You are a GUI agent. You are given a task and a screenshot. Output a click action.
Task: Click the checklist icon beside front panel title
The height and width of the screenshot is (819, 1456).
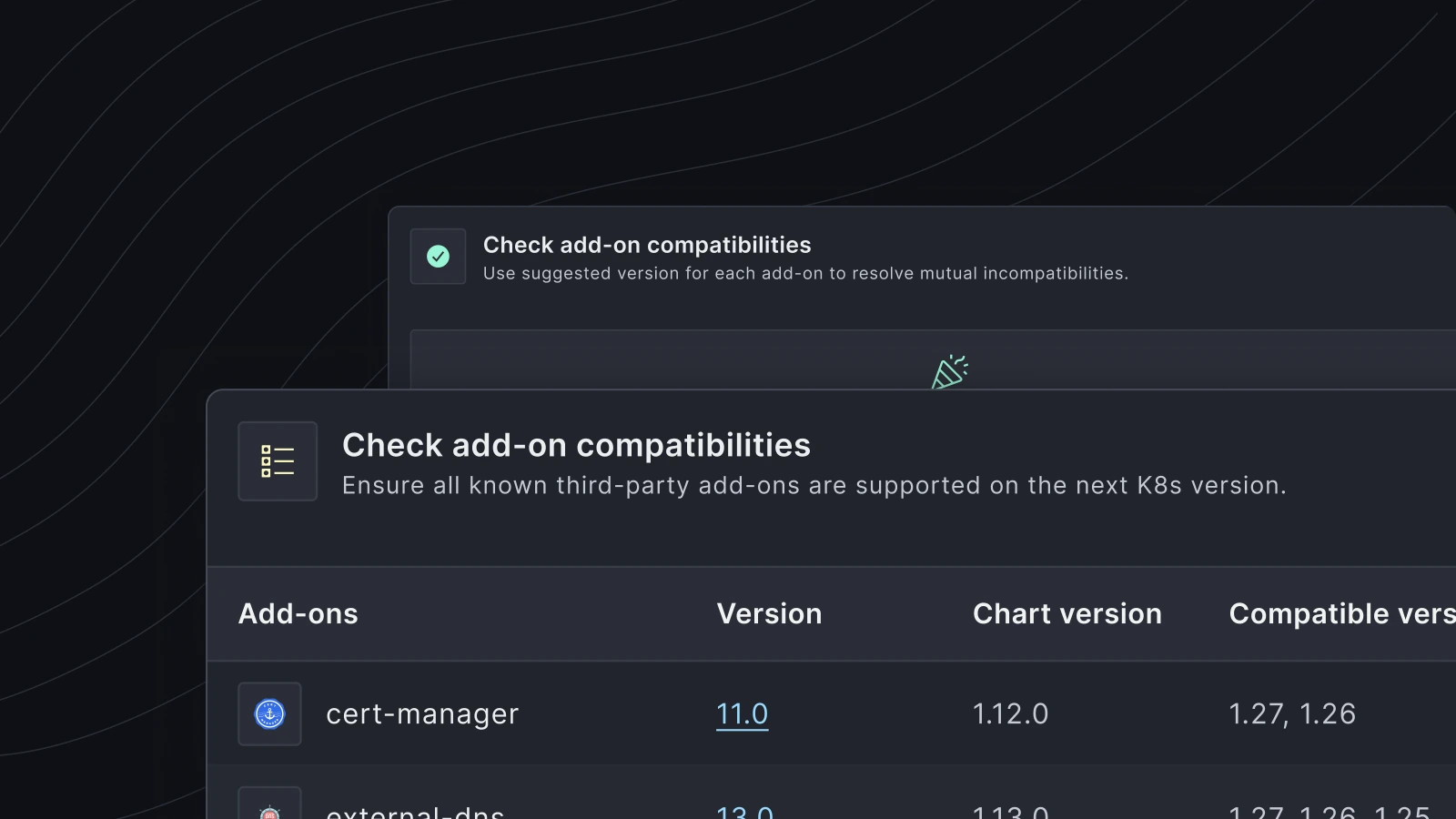coord(278,460)
